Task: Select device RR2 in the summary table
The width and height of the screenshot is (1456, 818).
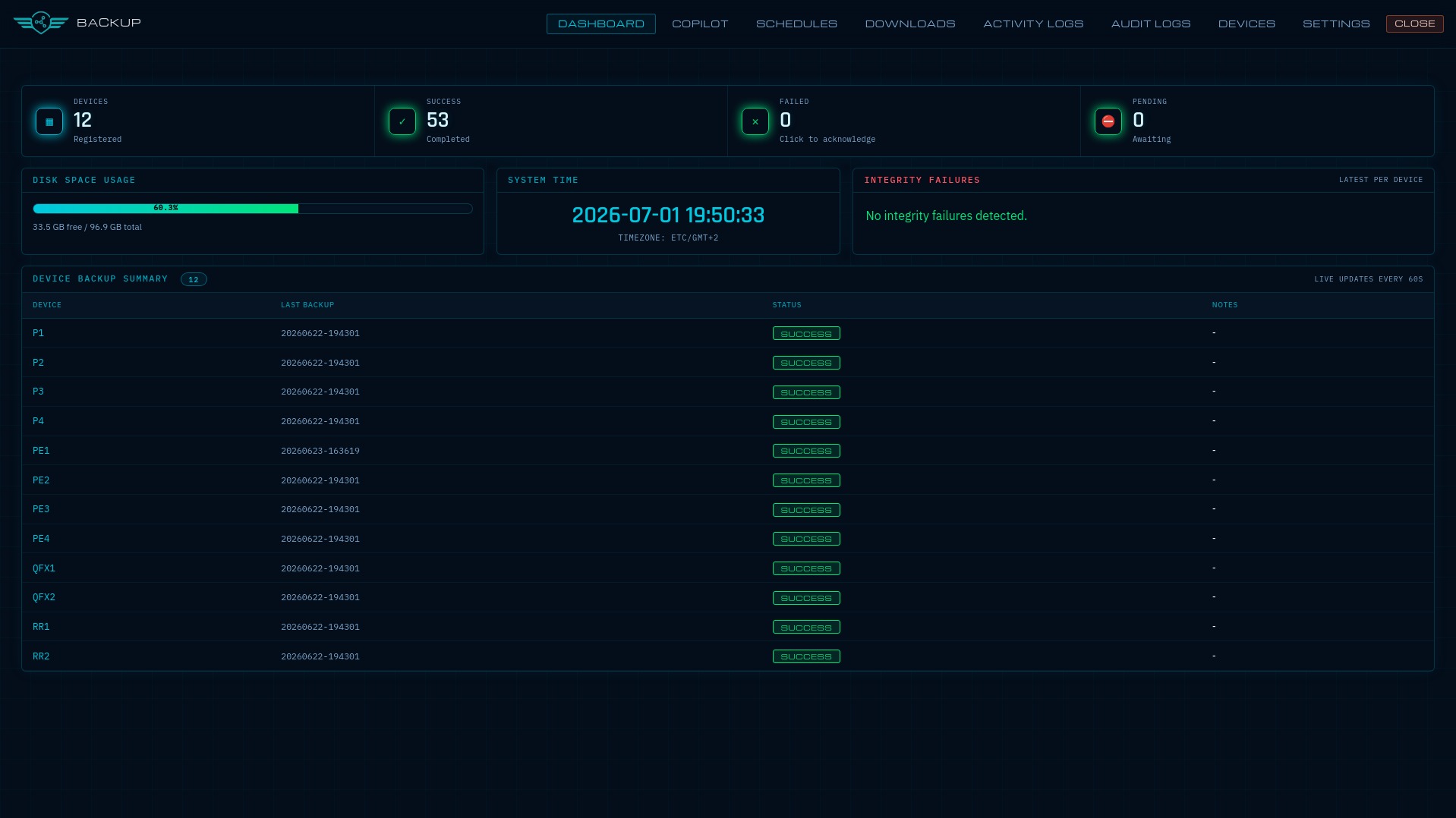Action: pos(41,656)
